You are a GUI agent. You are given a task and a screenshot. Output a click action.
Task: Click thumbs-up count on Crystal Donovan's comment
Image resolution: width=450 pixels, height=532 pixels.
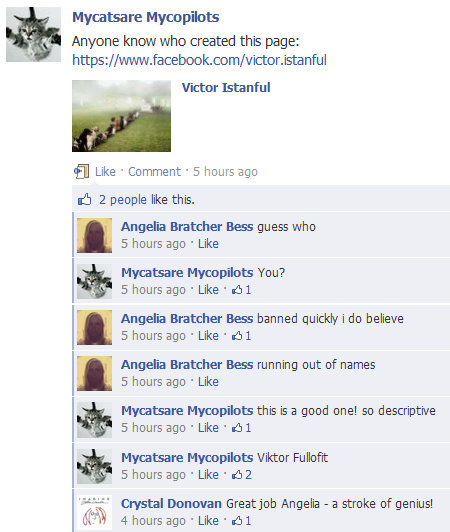point(241,520)
